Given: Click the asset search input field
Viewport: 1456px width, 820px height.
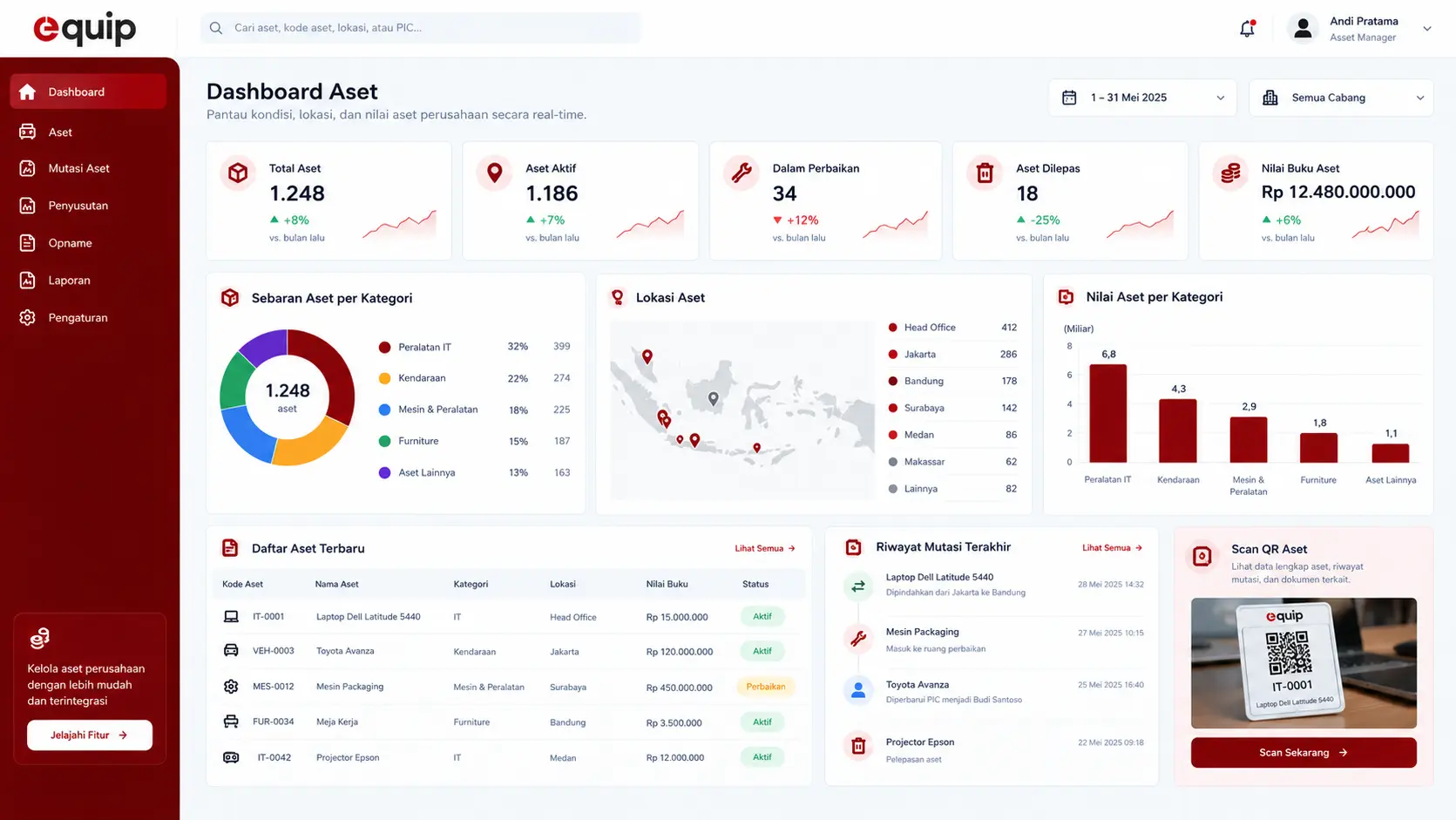Looking at the screenshot, I should pos(420,28).
